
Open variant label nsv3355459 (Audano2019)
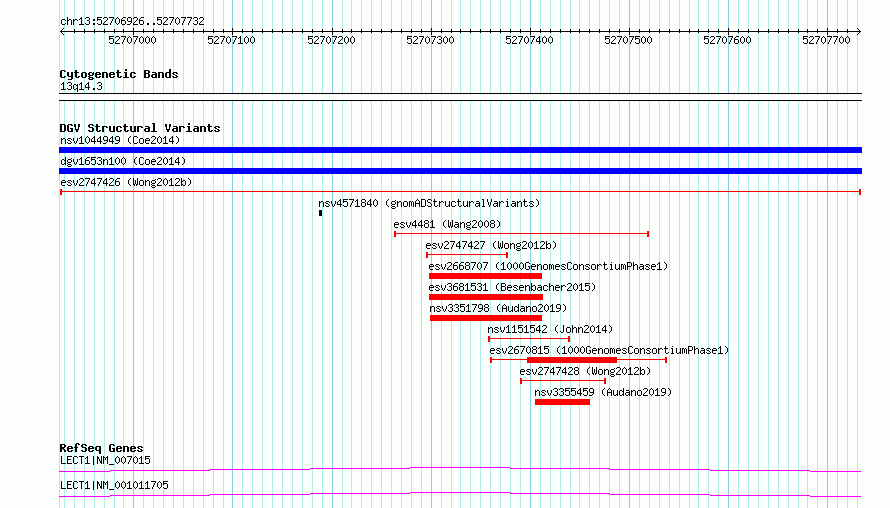(x=603, y=392)
